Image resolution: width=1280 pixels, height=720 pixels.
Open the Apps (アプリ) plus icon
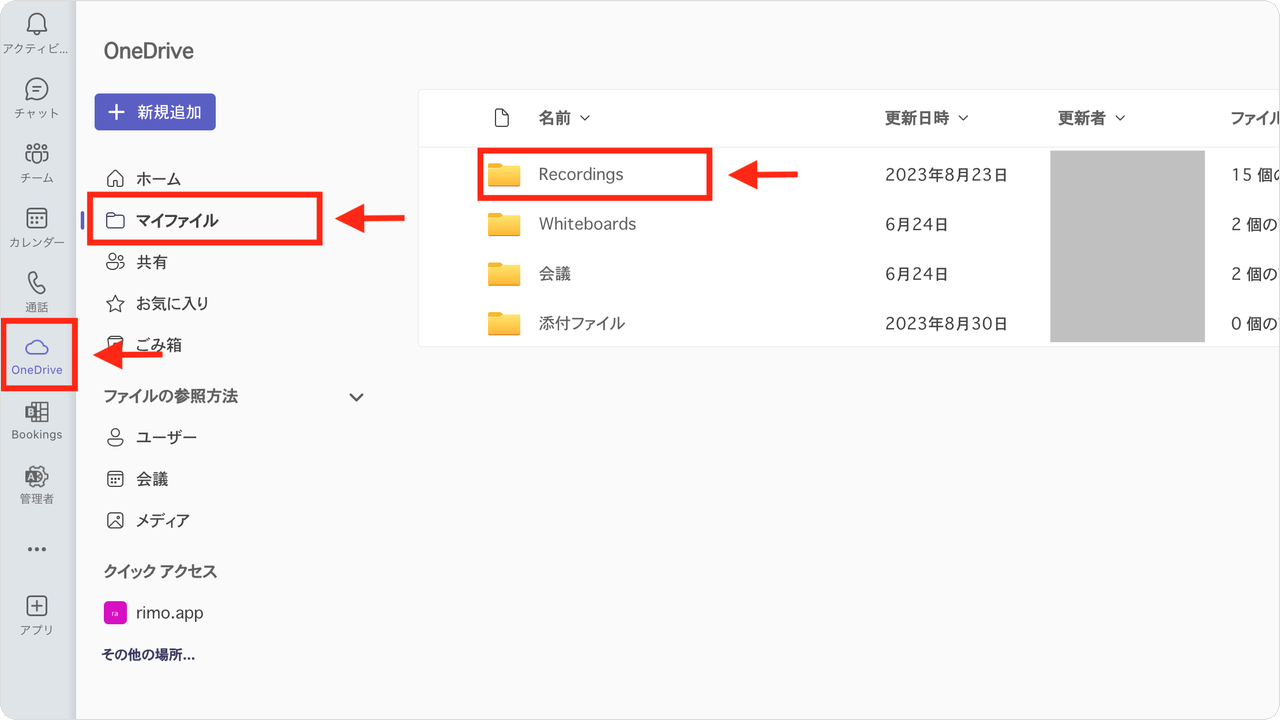(37, 606)
